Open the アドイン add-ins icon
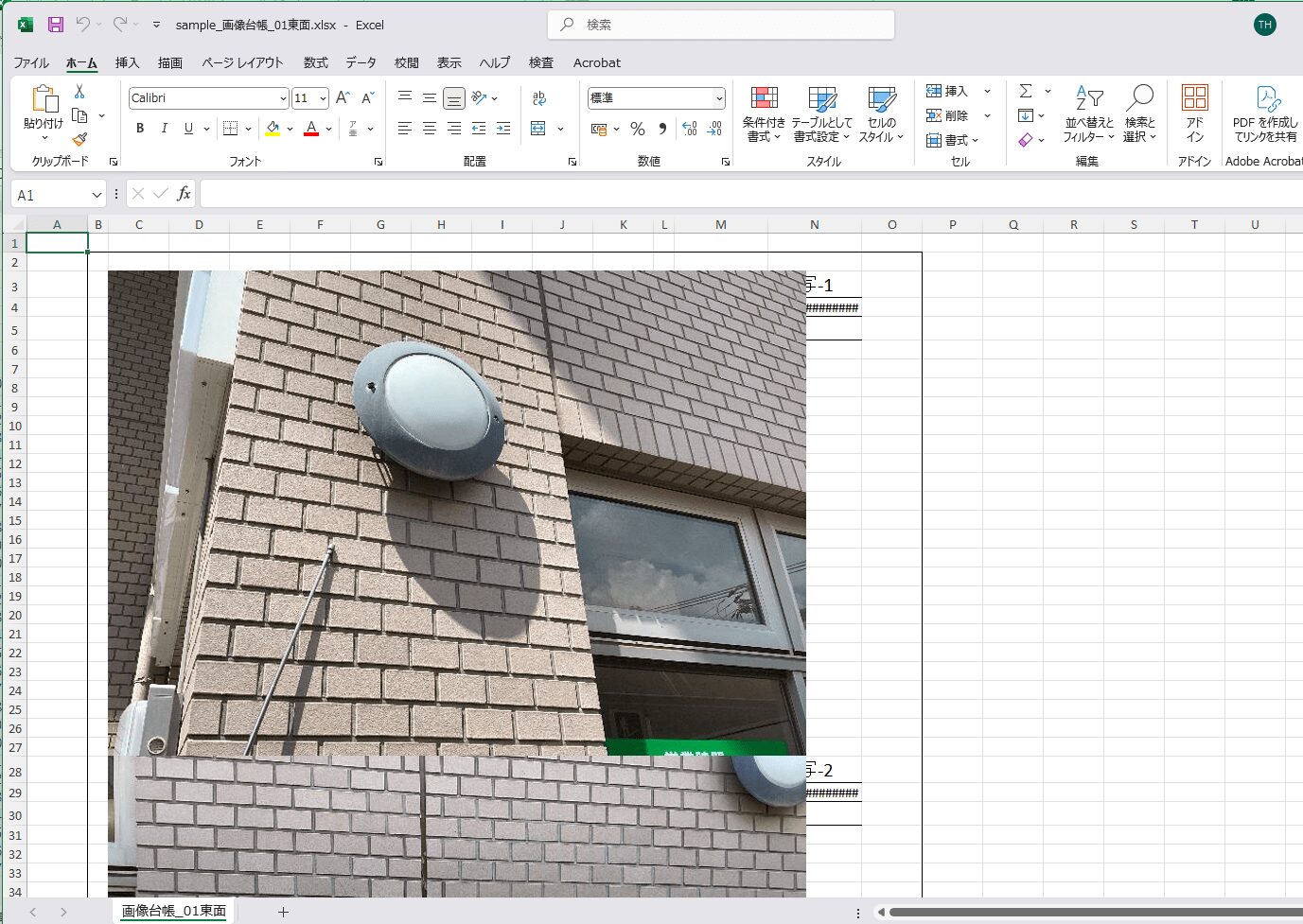1303x924 pixels. (1194, 113)
